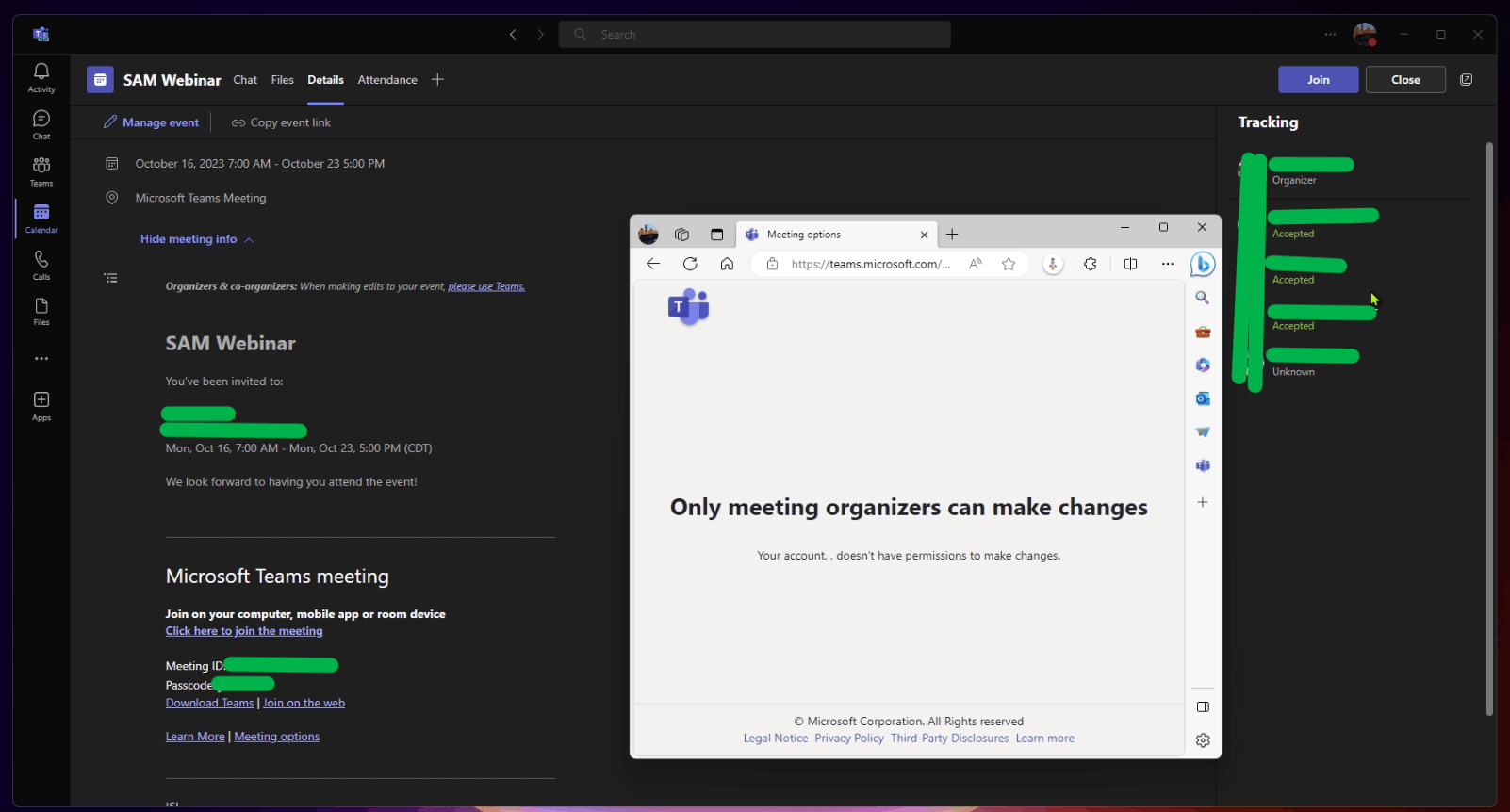The height and width of the screenshot is (812, 1510).
Task: Collapse the Hide meeting info section
Action: [197, 239]
